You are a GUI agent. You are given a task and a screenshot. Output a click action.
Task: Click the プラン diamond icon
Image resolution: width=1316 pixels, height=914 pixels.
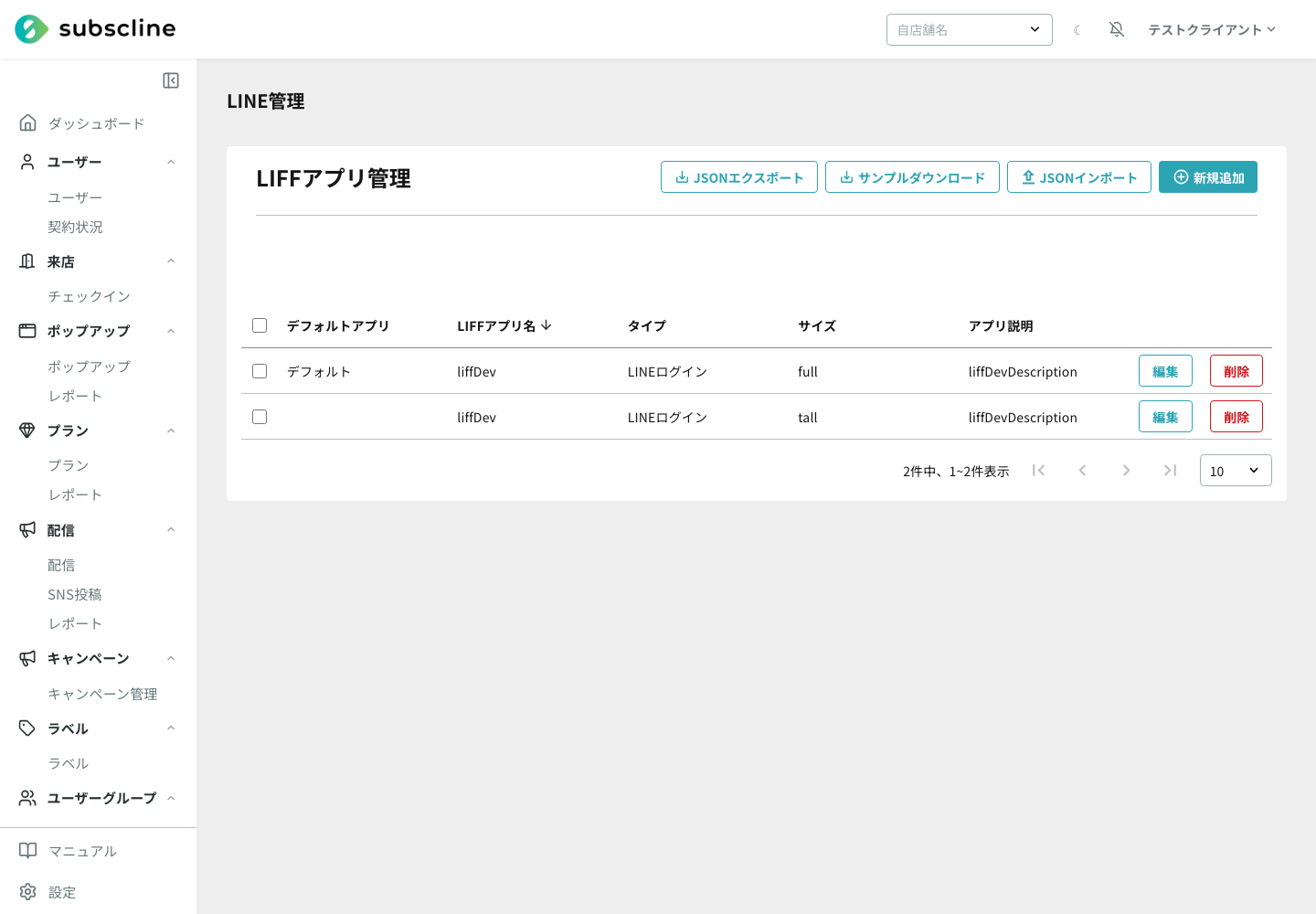[x=28, y=430]
